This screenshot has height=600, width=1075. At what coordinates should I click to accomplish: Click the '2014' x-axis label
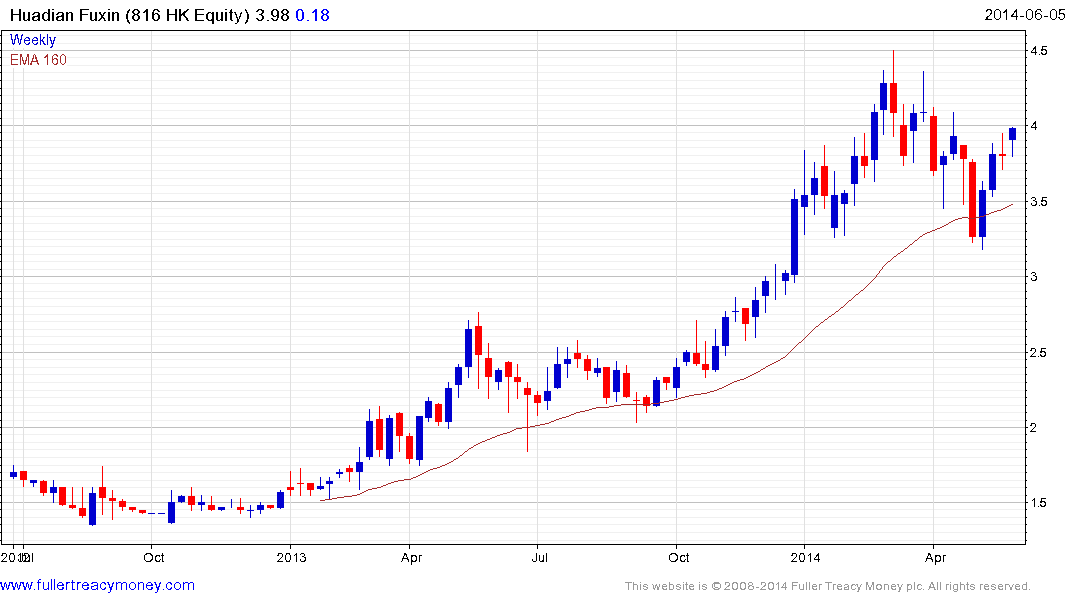click(805, 557)
